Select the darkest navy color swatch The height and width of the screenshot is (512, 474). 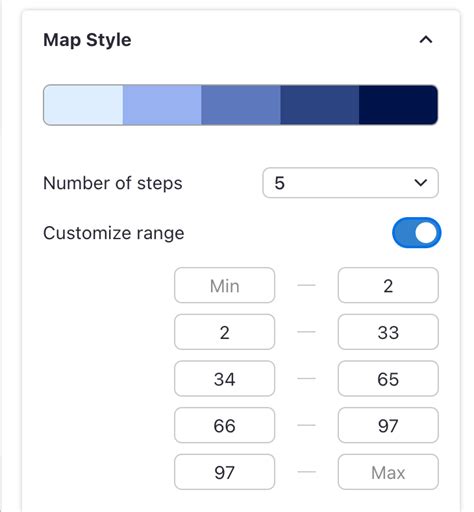point(398,105)
